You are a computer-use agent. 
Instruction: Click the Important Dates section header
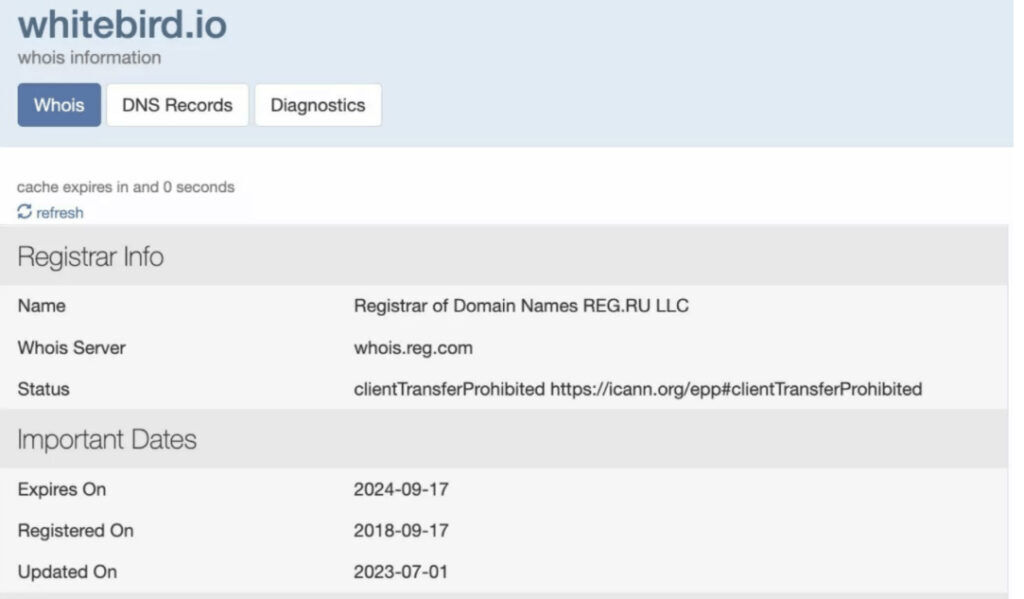107,440
